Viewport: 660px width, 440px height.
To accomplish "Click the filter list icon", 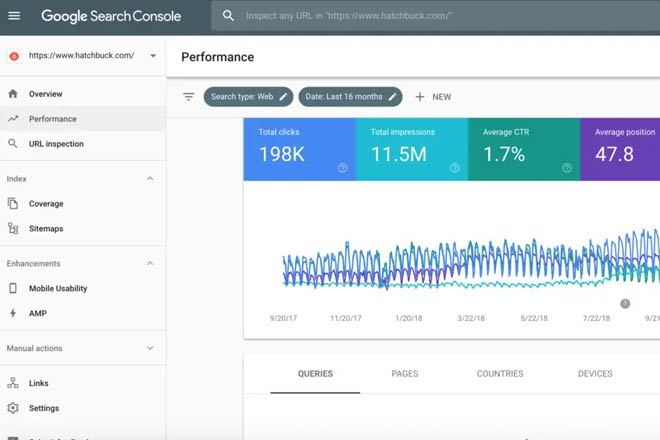I will tap(189, 97).
